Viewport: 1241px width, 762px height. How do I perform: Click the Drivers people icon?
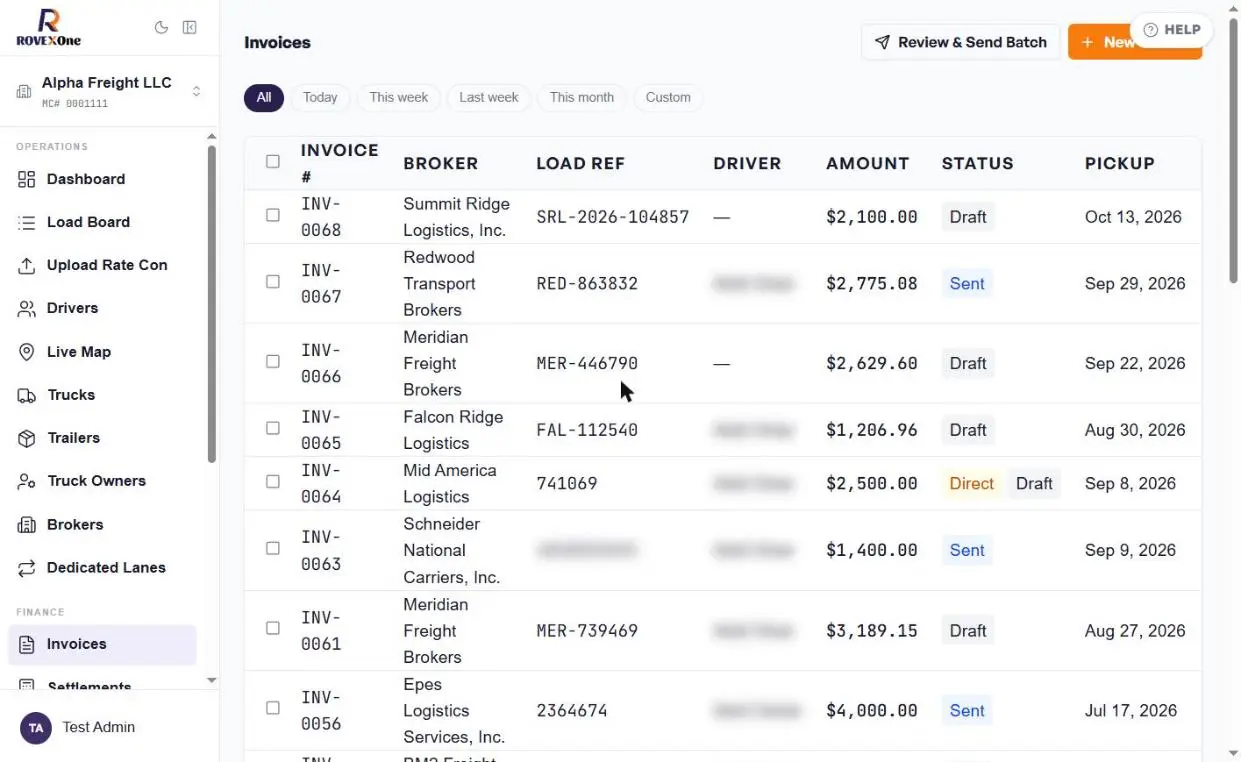(x=27, y=309)
